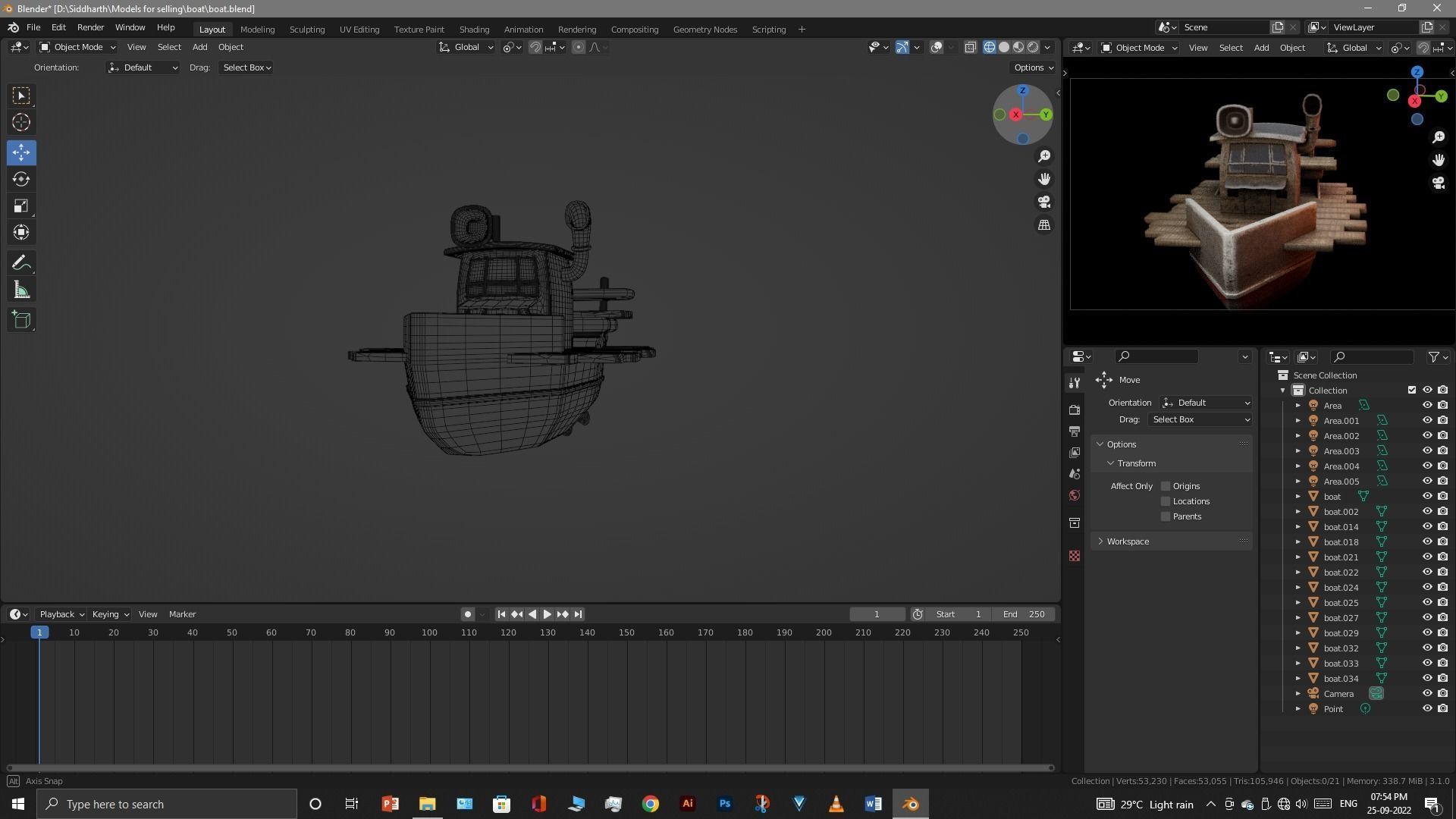Hide the boat object eye icon
Viewport: 1456px width, 819px height.
click(1426, 497)
